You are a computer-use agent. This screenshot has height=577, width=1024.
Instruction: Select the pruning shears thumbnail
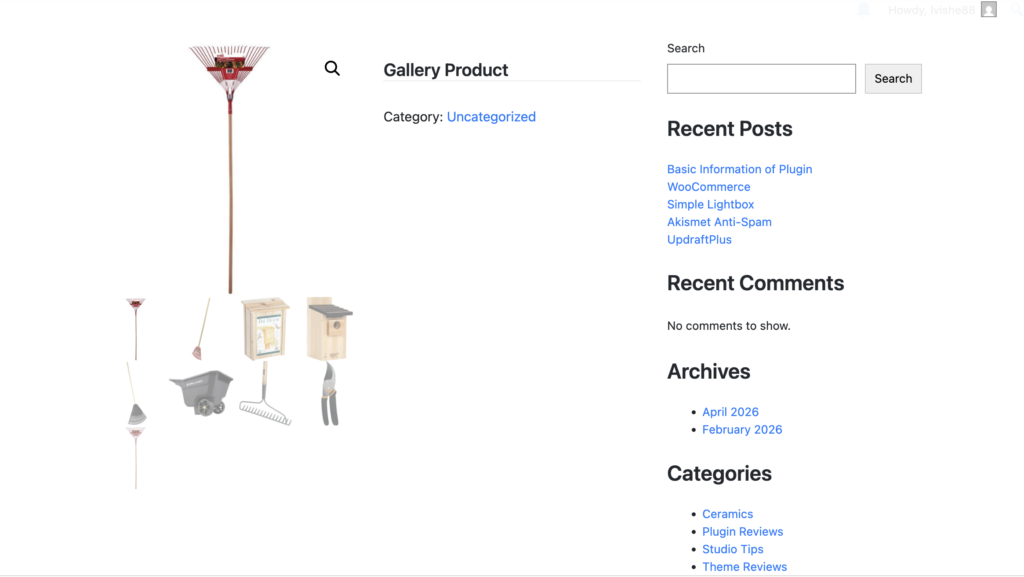click(329, 394)
